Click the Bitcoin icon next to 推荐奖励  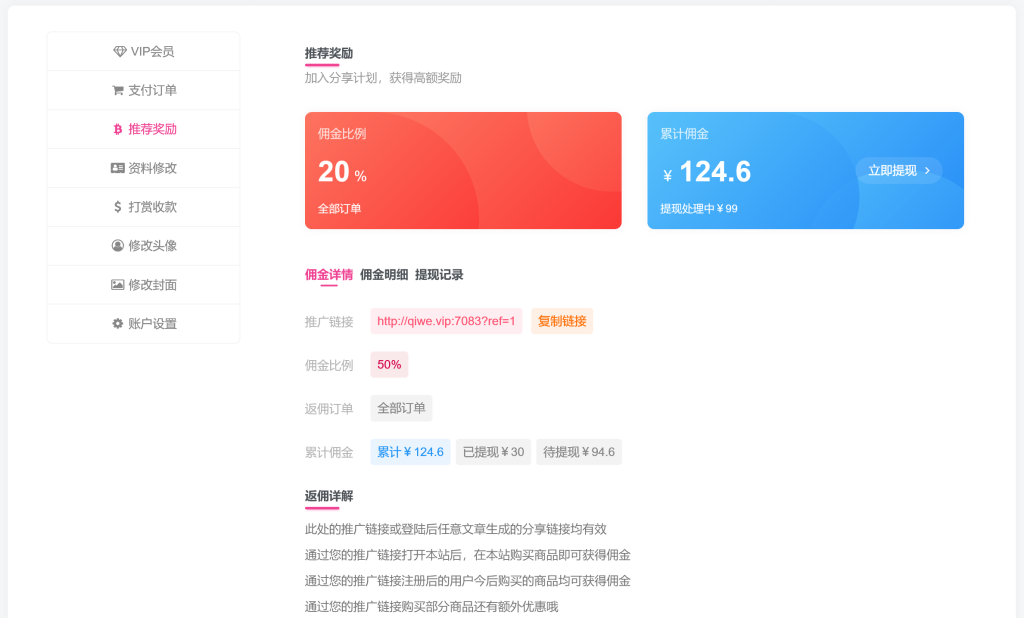click(x=117, y=130)
